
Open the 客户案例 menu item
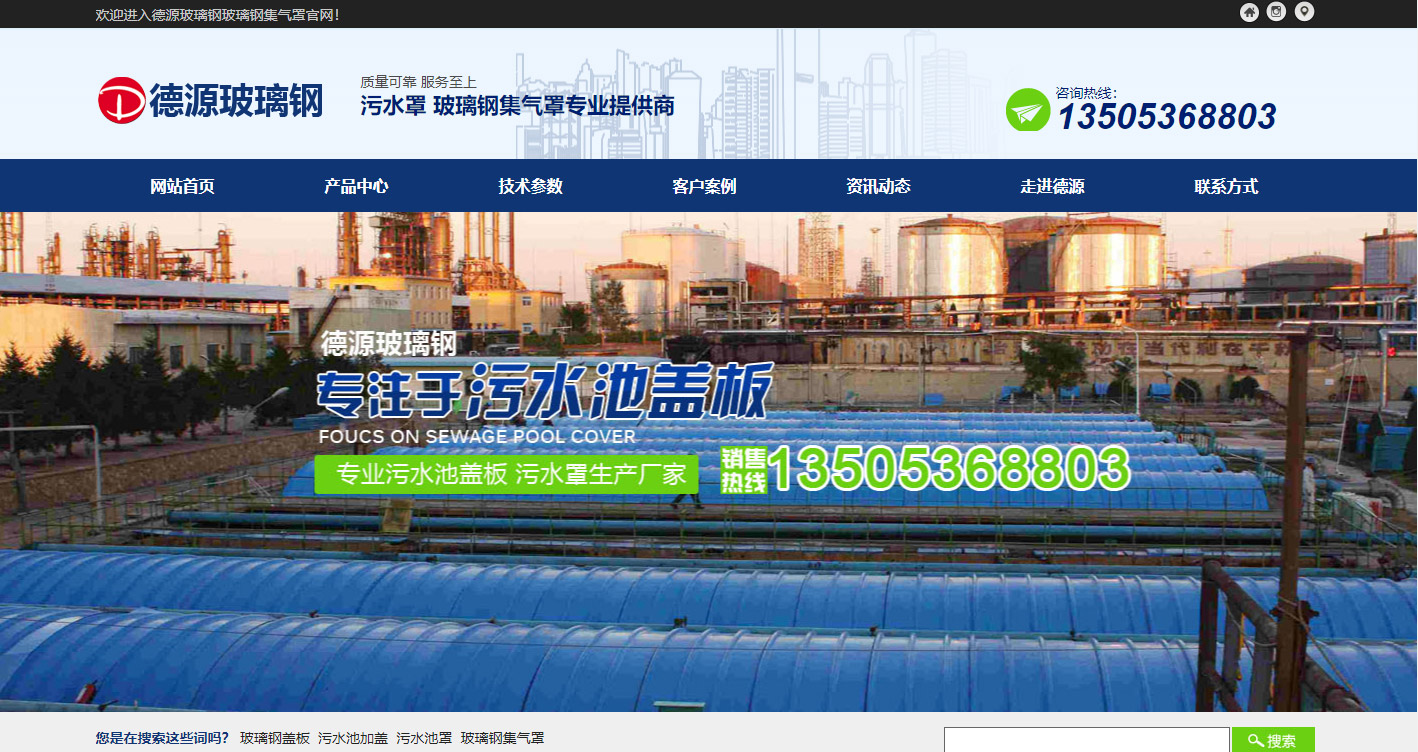click(x=702, y=185)
